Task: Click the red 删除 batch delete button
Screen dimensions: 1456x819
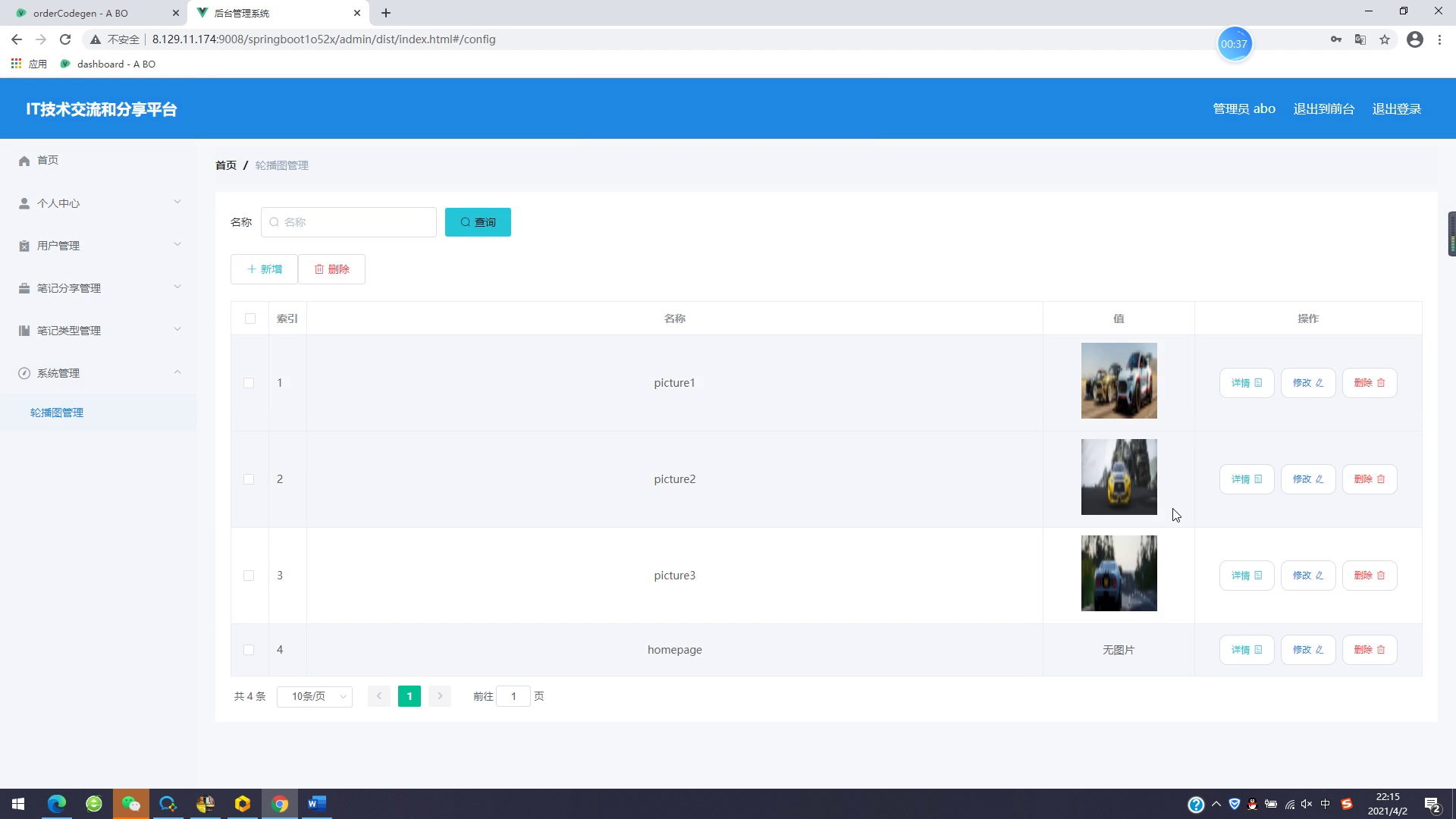Action: tap(331, 269)
